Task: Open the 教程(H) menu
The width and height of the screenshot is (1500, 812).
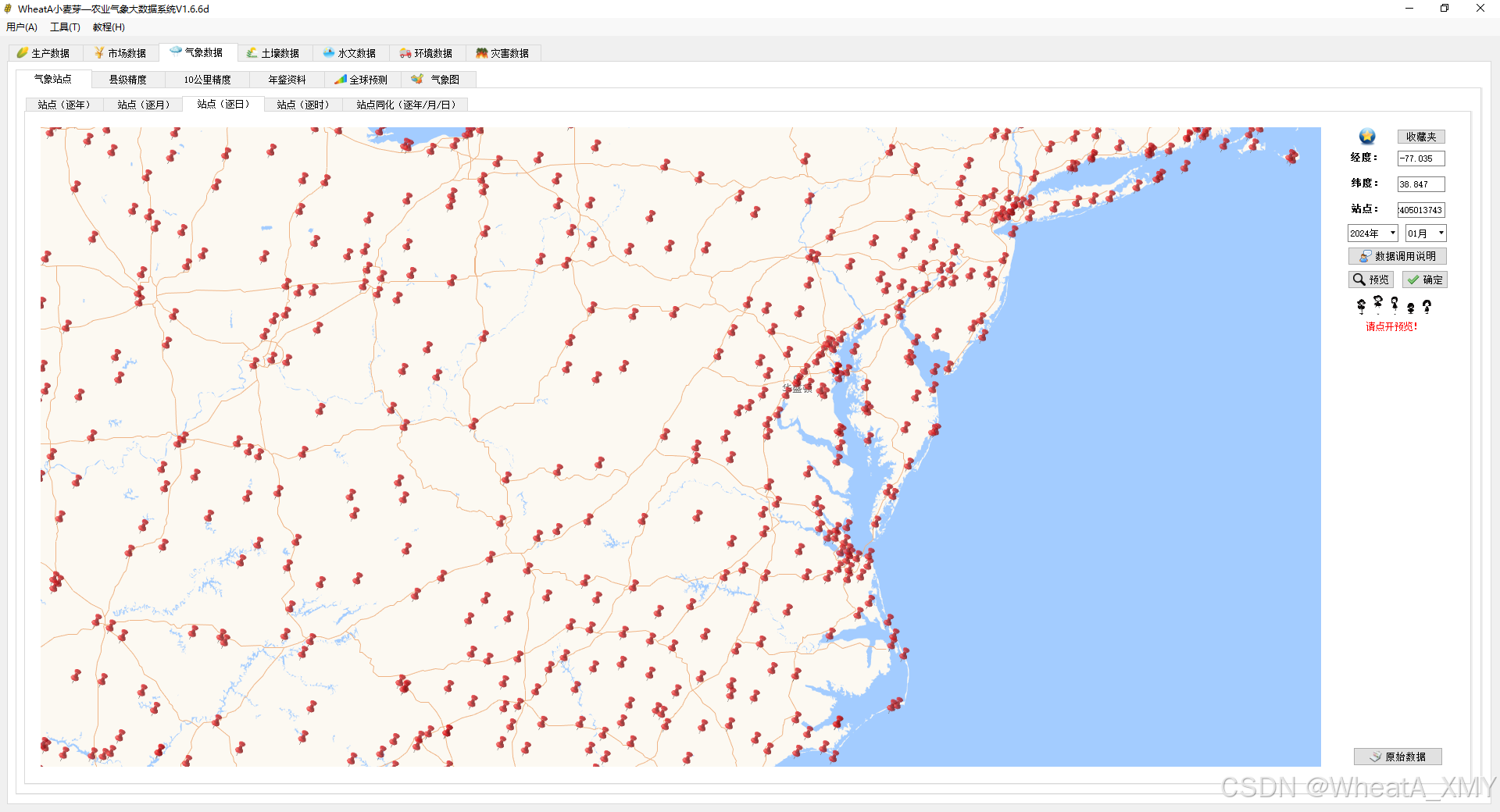Action: [109, 27]
